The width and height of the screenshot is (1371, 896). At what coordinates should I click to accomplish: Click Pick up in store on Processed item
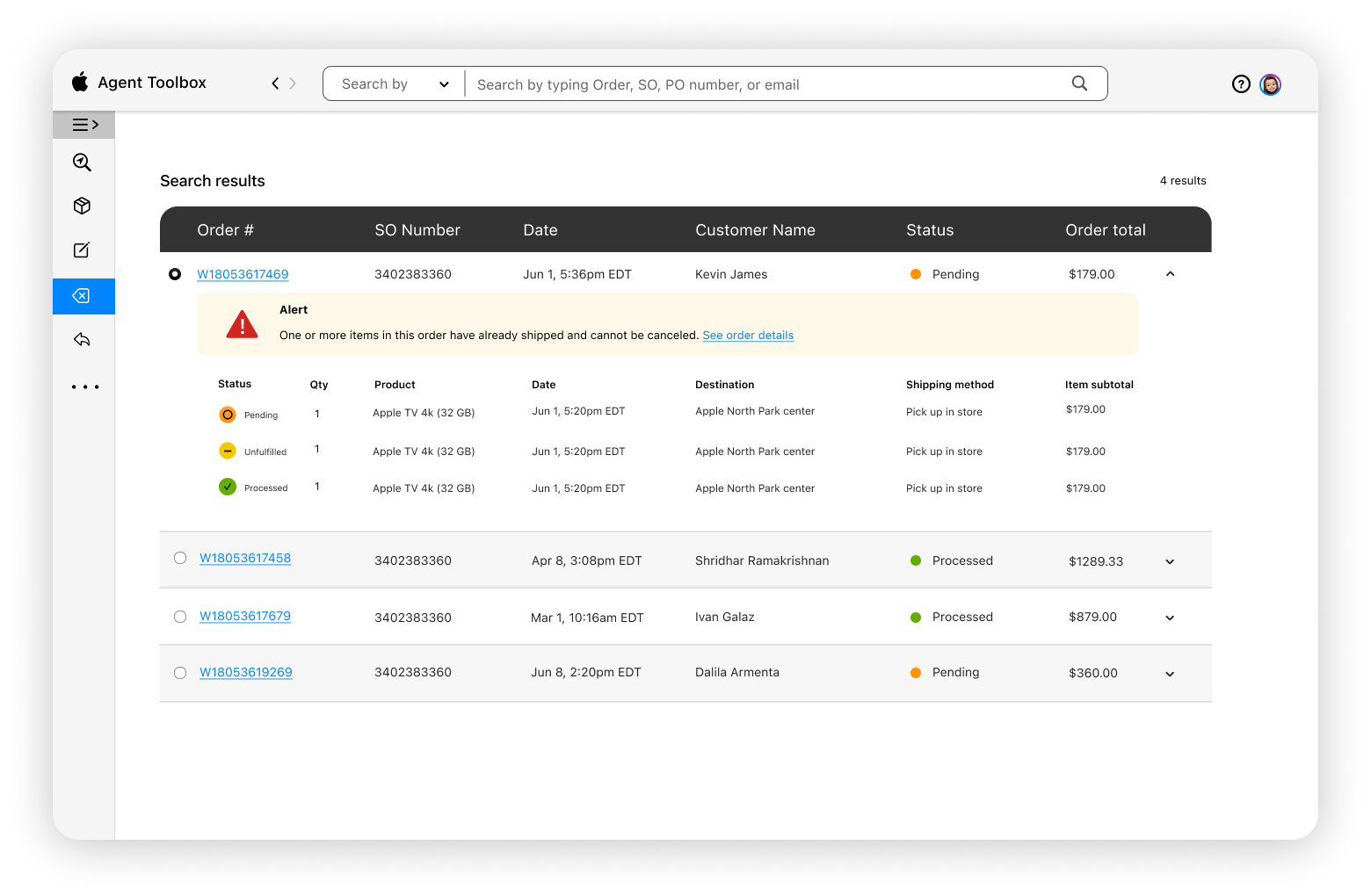click(x=944, y=488)
